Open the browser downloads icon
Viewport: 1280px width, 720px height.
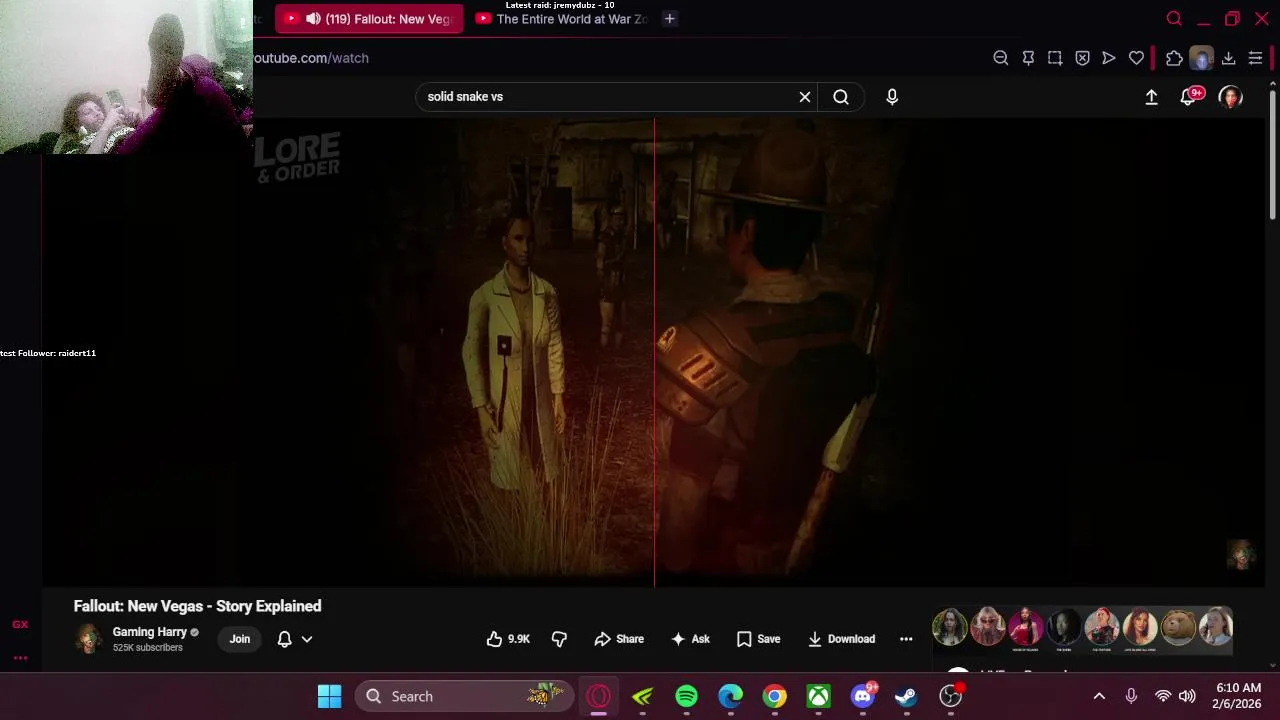point(1228,58)
